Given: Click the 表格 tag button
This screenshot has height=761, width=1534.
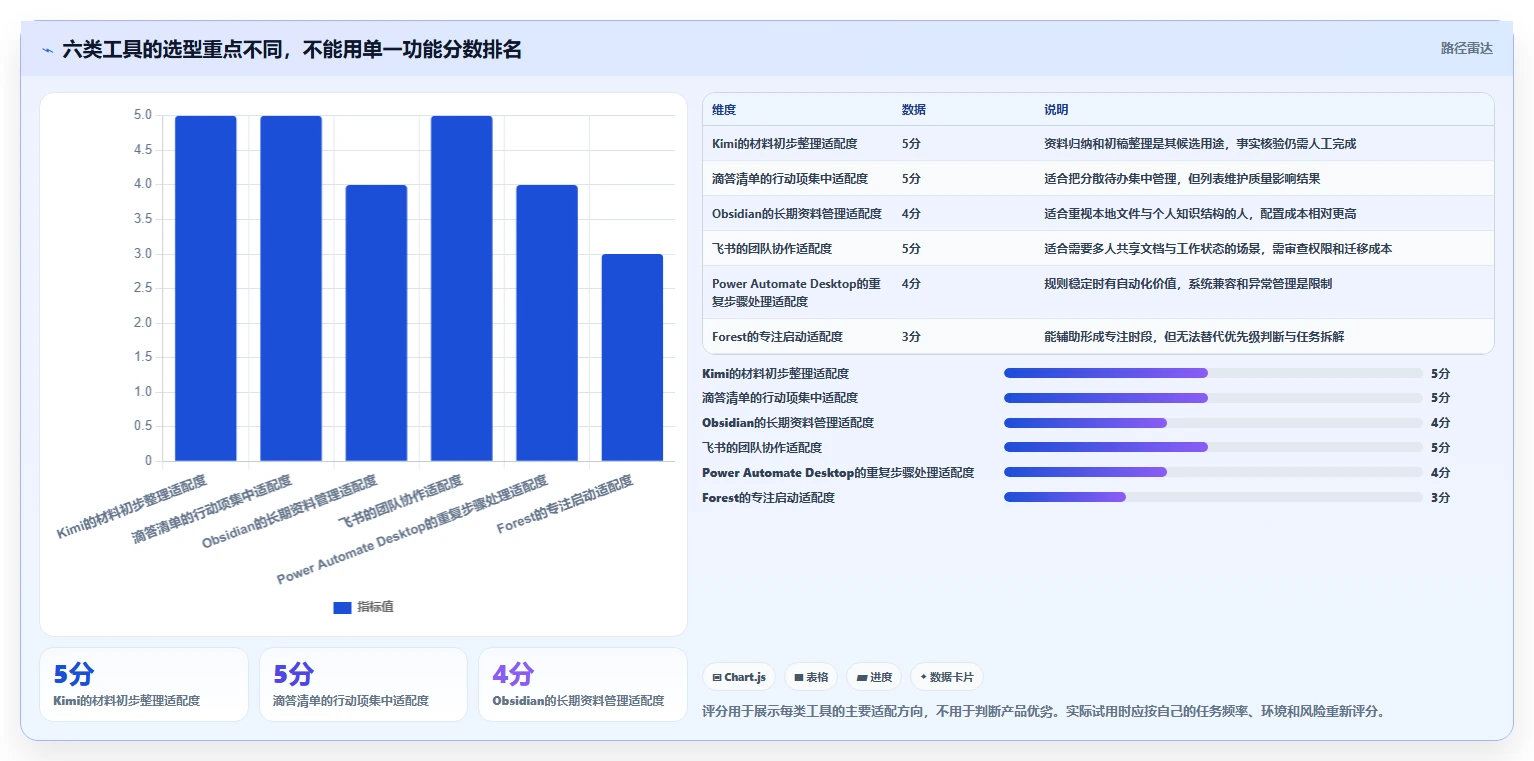Looking at the screenshot, I should click(811, 677).
